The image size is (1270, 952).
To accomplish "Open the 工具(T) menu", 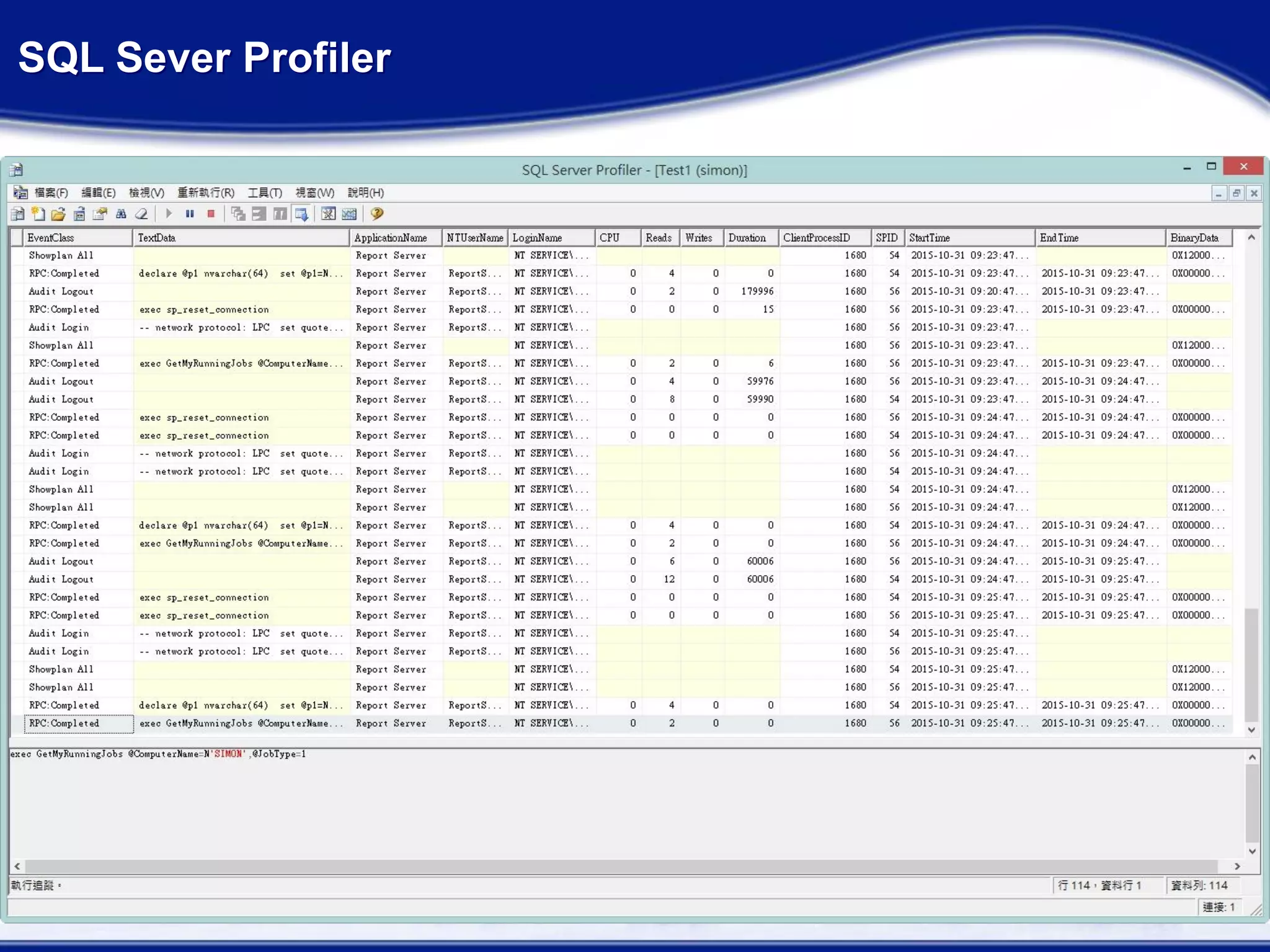I will coord(265,193).
